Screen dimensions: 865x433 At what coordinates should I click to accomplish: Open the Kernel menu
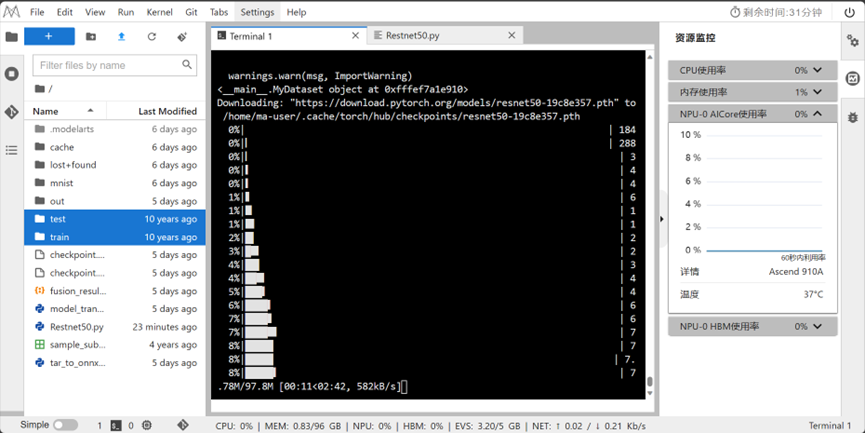point(159,12)
